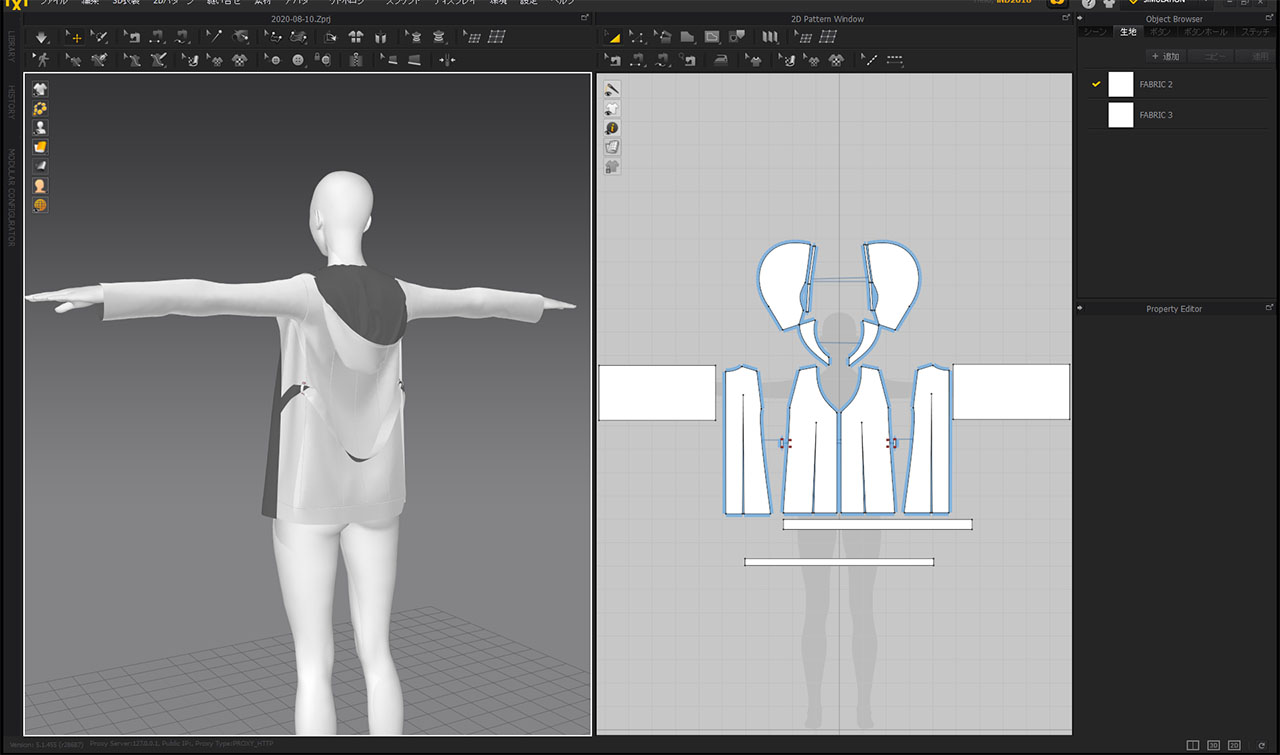Choose the Select Mesh pin tool in 3D toolbar
Viewport: 1280px width, 755px height.
click(x=99, y=37)
